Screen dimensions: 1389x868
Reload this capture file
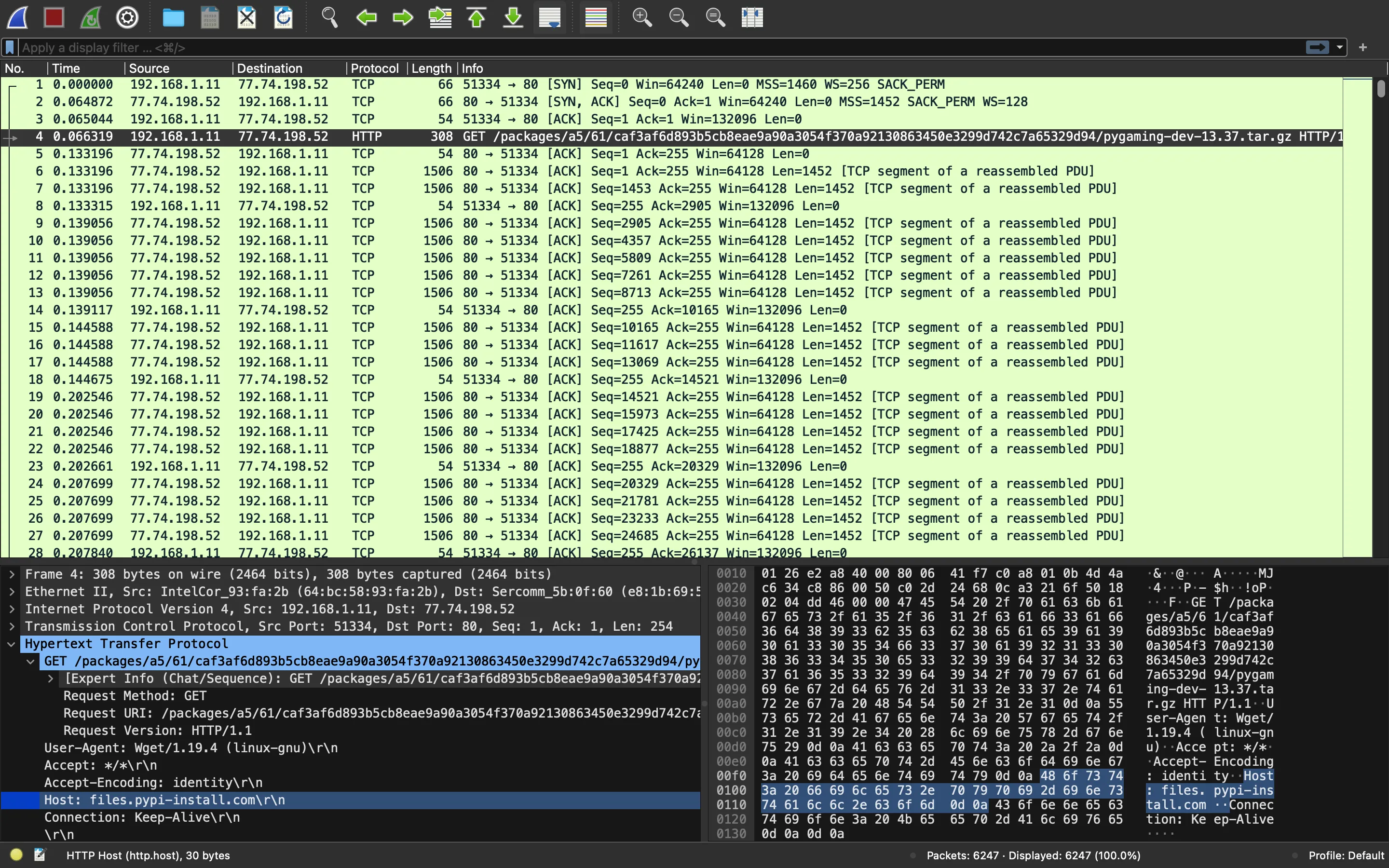pyautogui.click(x=284, y=17)
